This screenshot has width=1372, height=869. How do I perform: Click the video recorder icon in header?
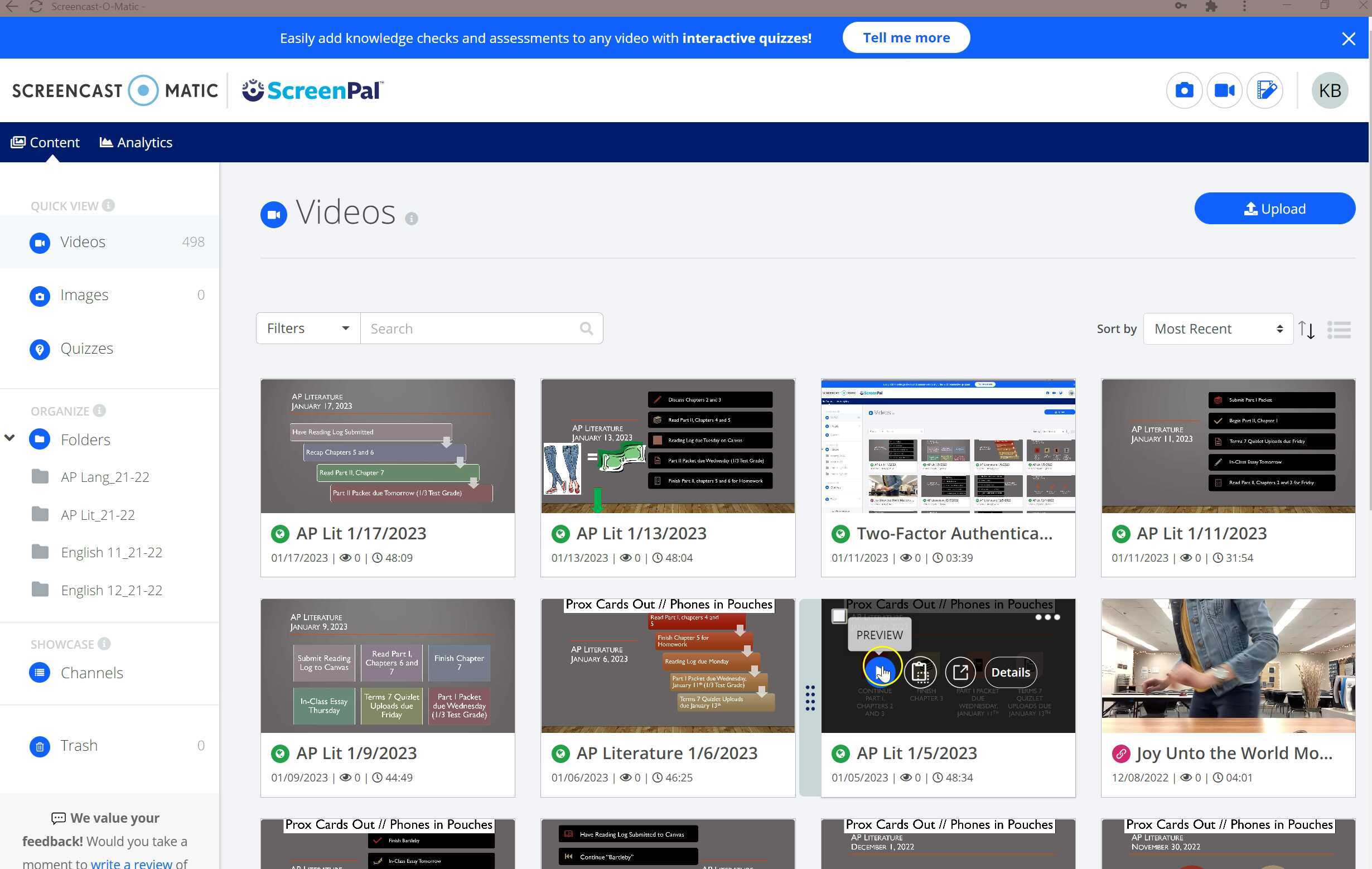[1224, 90]
